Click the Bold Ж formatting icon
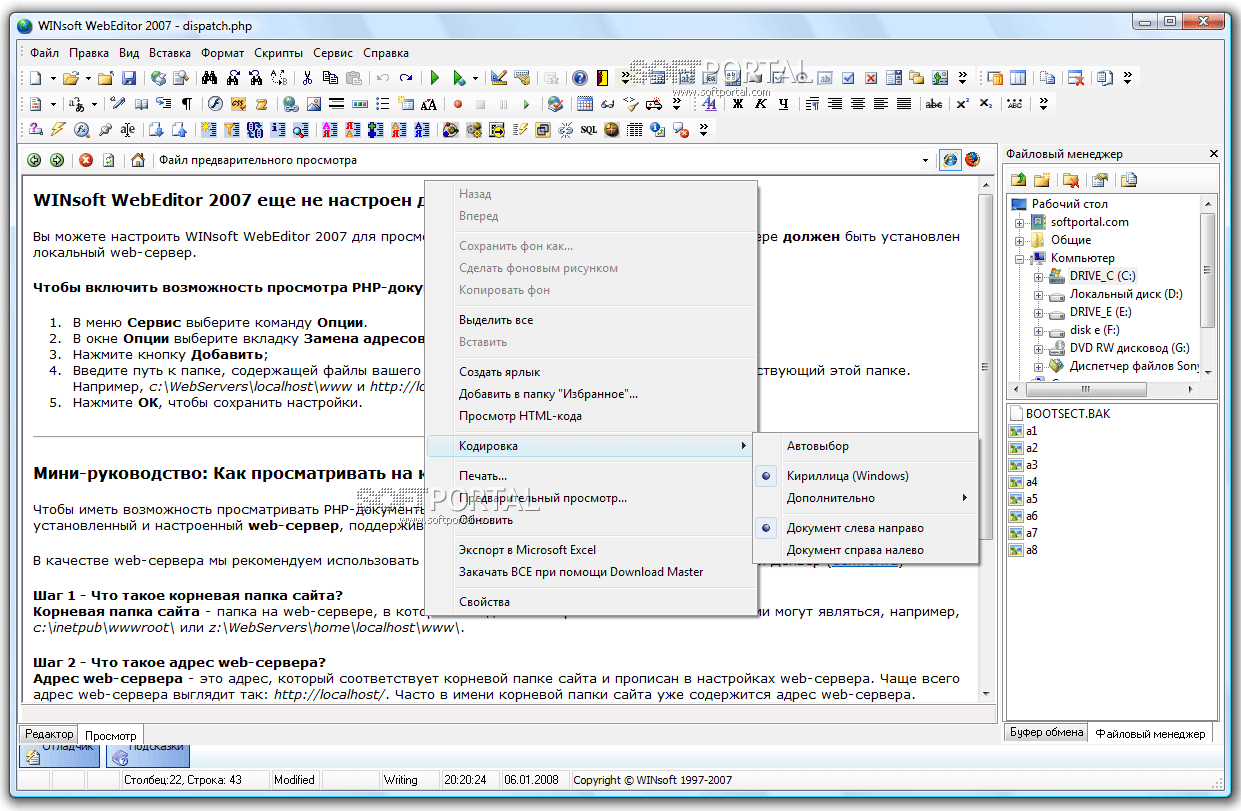The width and height of the screenshot is (1241, 811). point(738,104)
